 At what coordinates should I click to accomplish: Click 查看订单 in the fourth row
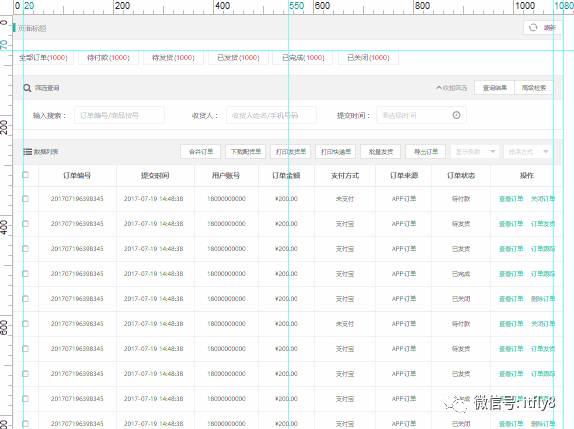511,274
